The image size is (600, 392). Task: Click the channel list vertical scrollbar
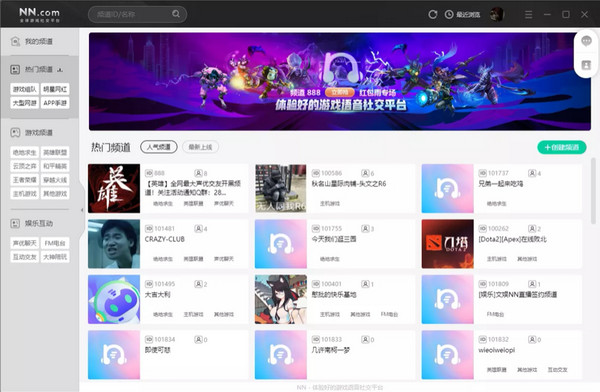(593, 191)
